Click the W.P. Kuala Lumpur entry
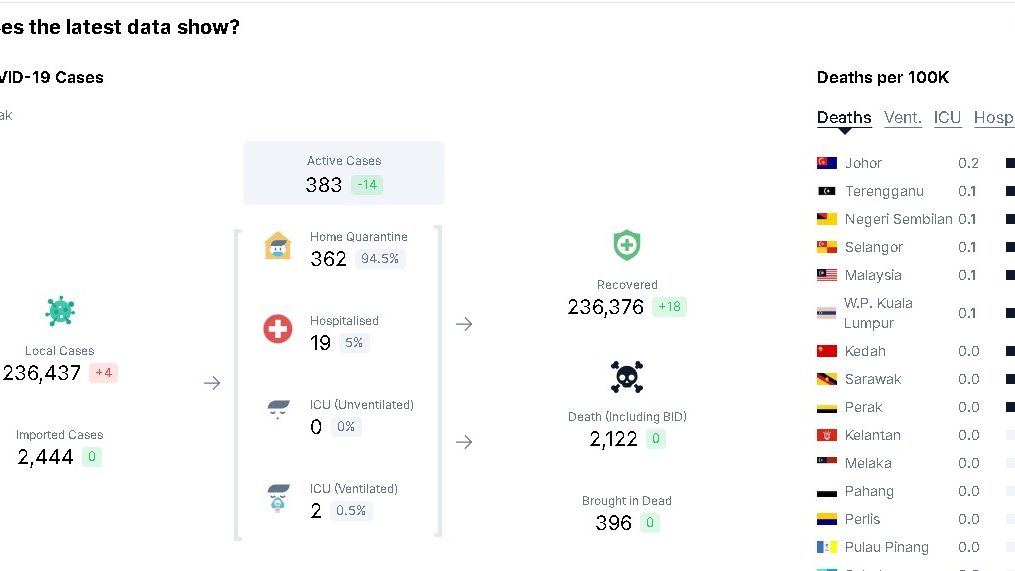Image resolution: width=1015 pixels, height=571 pixels. [x=878, y=313]
